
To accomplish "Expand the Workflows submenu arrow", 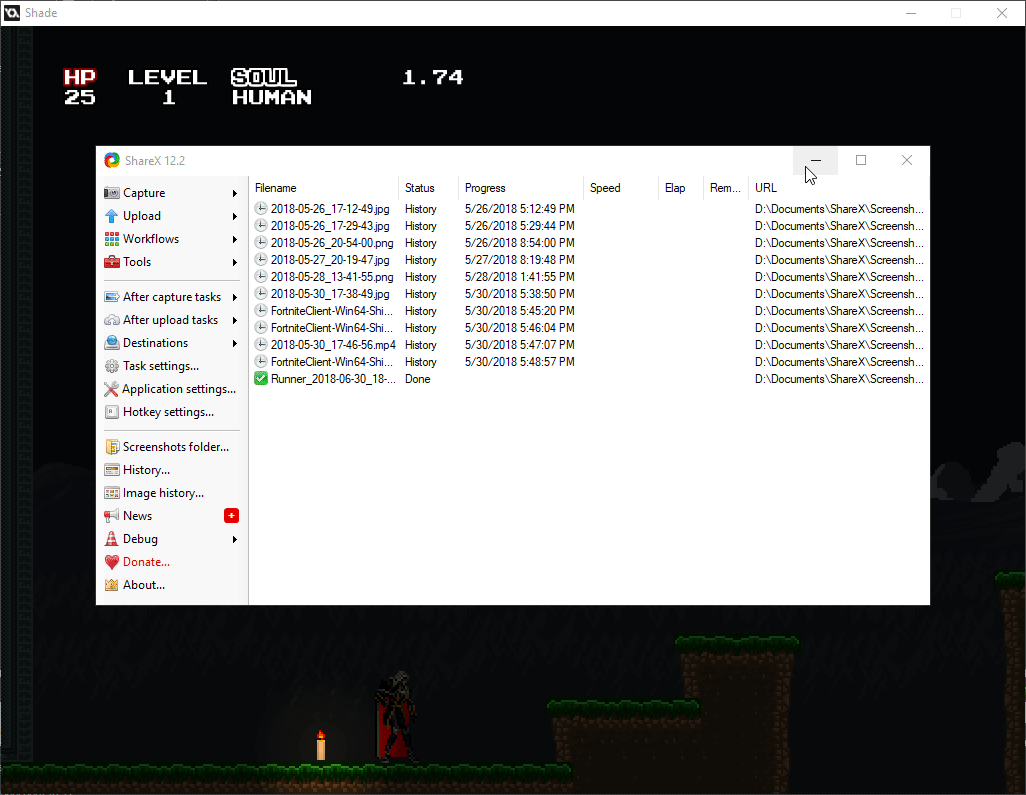I will [x=234, y=239].
